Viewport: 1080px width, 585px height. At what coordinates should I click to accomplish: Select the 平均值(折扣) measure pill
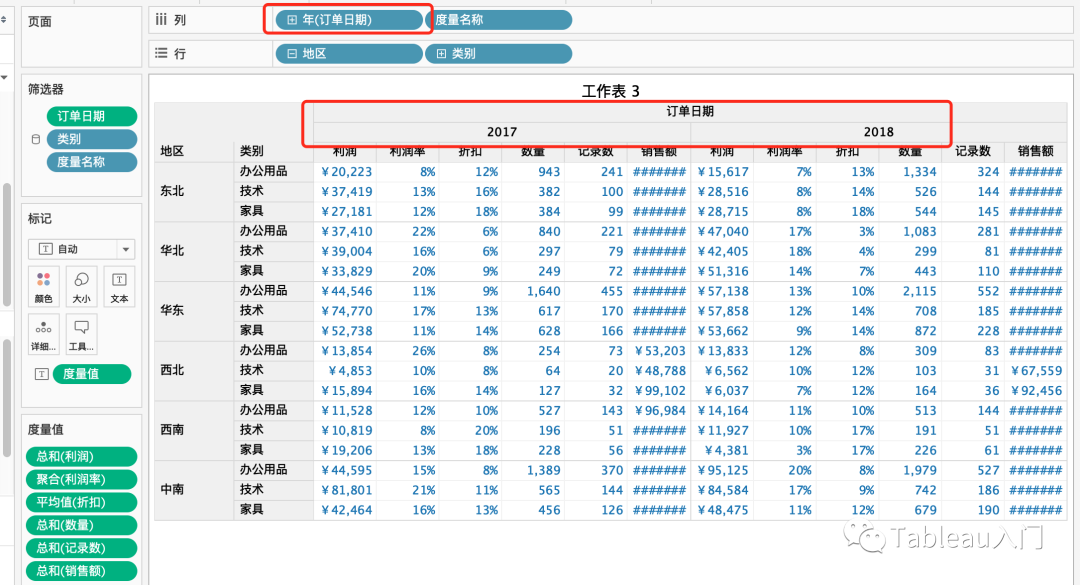click(81, 502)
